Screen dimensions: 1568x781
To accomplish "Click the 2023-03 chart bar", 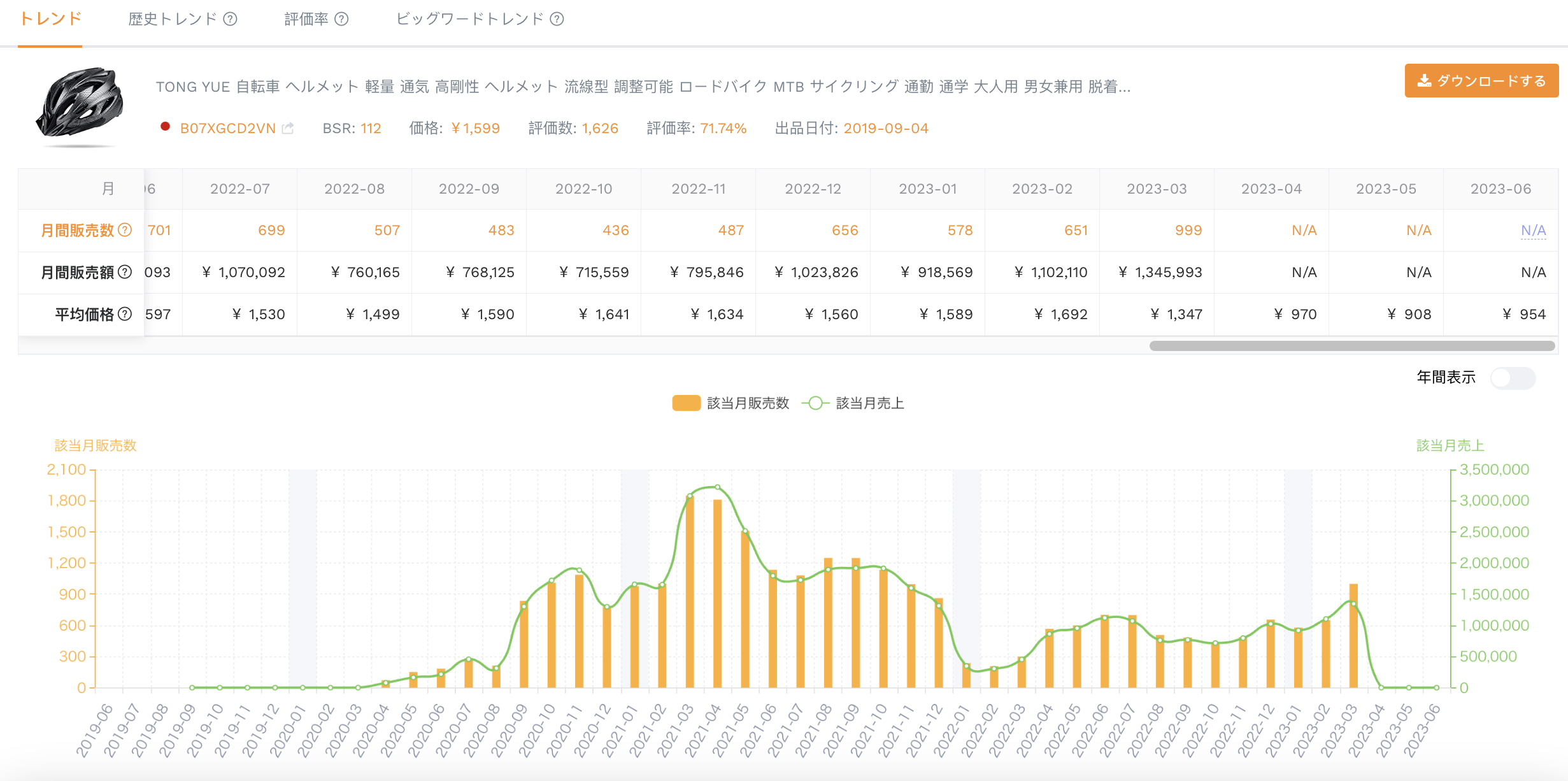I will [x=1353, y=636].
